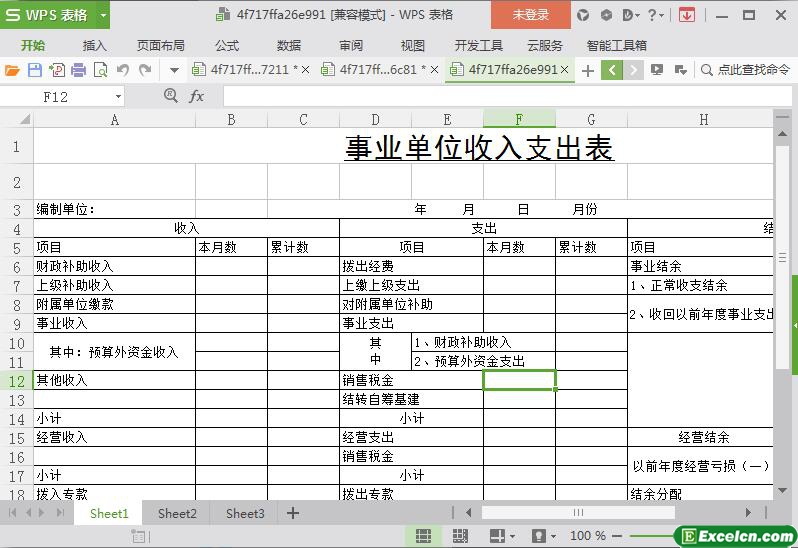The image size is (798, 548).
Task: Click the Name Box showing F12
Action: click(56, 97)
